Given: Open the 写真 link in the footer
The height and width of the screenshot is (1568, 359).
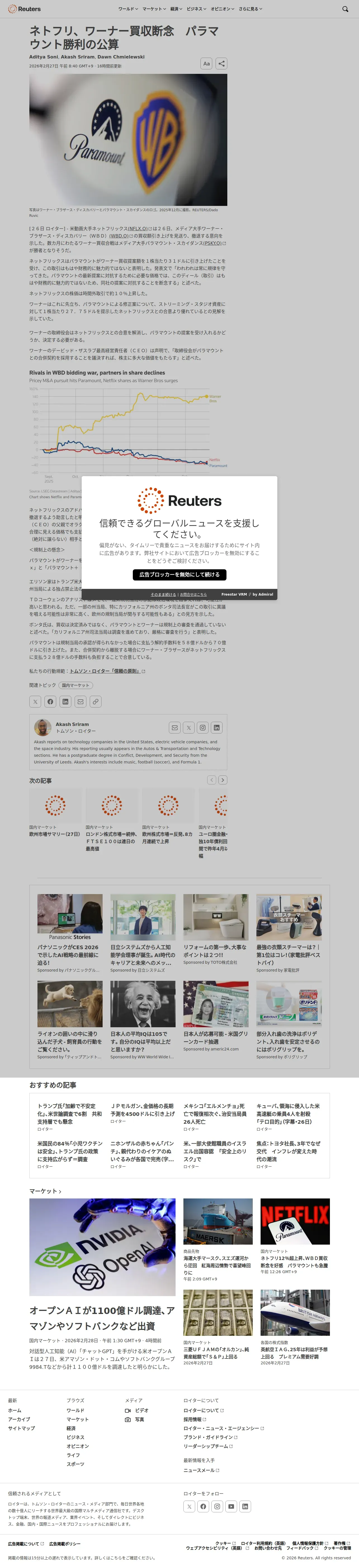Looking at the screenshot, I should tap(134, 1419).
